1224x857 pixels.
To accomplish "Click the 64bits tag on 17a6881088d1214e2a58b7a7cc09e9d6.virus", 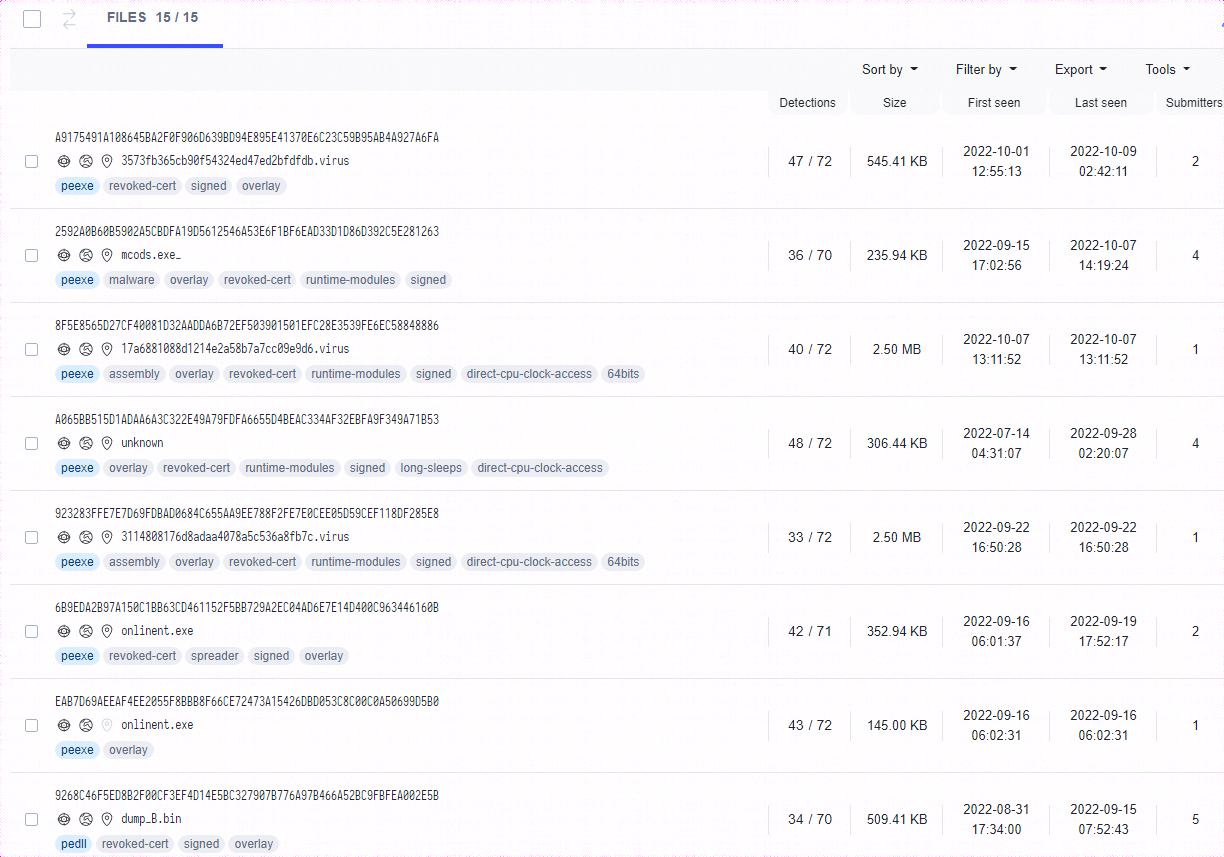I will click(x=623, y=374).
